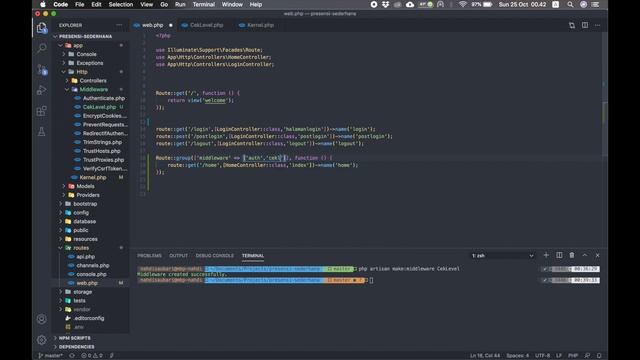The width and height of the screenshot is (640, 360).
Task: Open the Search view in activity bar
Action: [x=42, y=48]
